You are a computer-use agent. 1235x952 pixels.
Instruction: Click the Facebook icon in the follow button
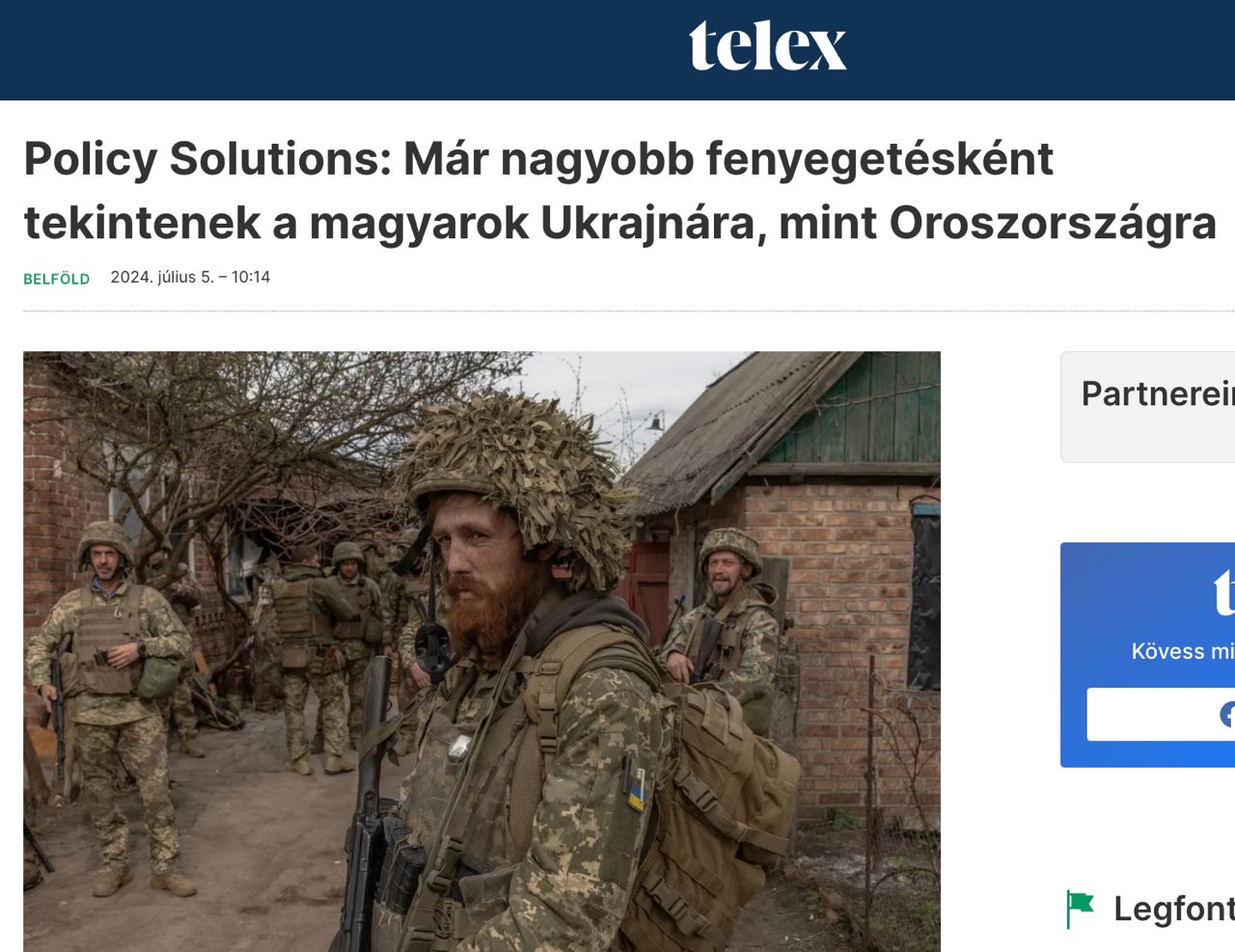click(1227, 714)
